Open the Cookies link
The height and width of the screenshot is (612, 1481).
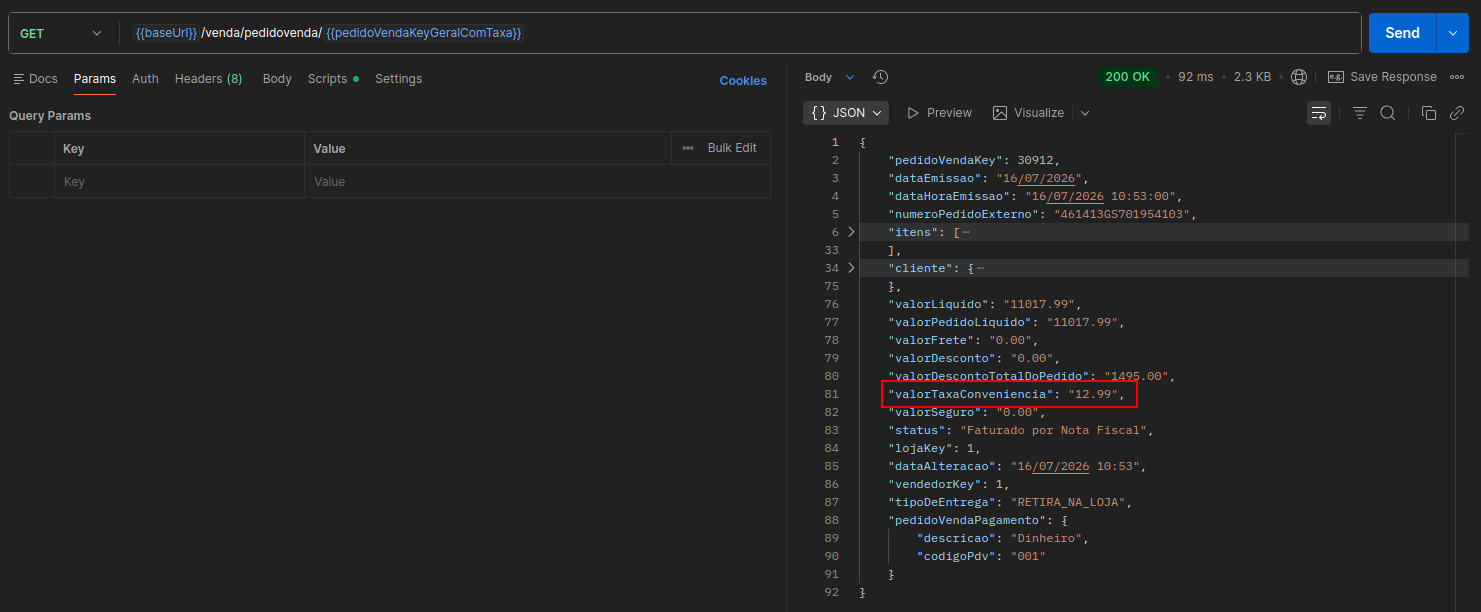pyautogui.click(x=743, y=81)
